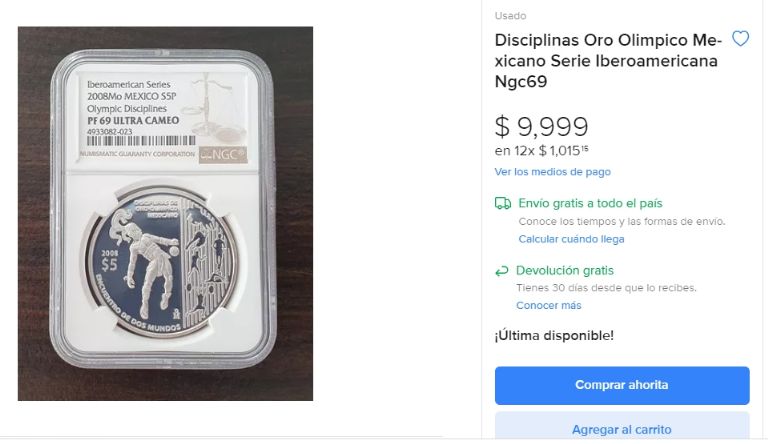Click the 'Envío gratis a todo el país' text
The image size is (768, 444).
click(590, 203)
